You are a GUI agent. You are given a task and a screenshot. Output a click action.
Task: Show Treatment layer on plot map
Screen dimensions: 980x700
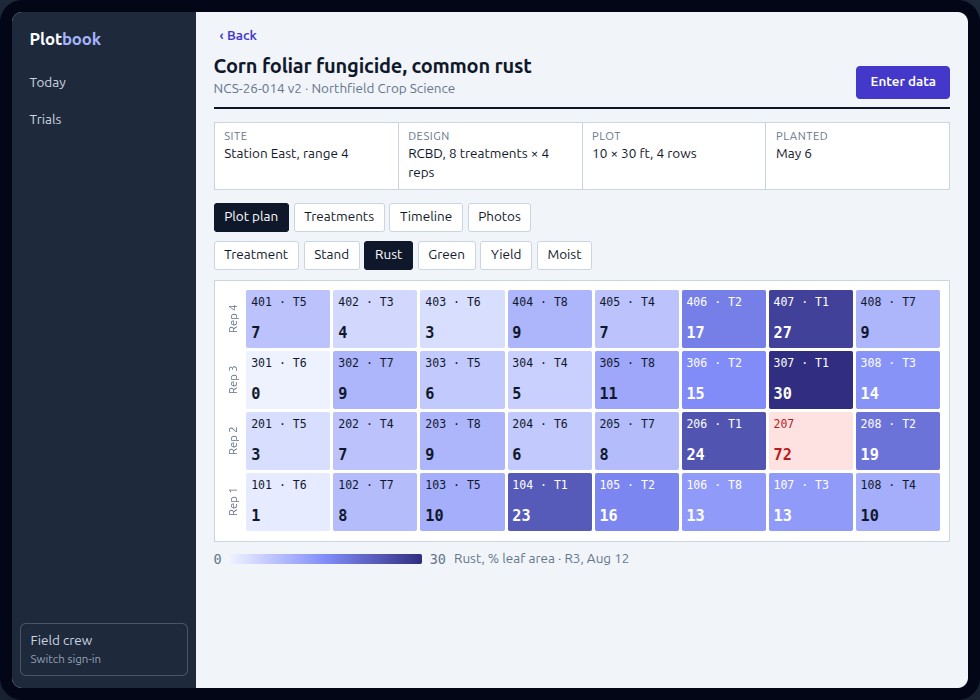point(256,255)
